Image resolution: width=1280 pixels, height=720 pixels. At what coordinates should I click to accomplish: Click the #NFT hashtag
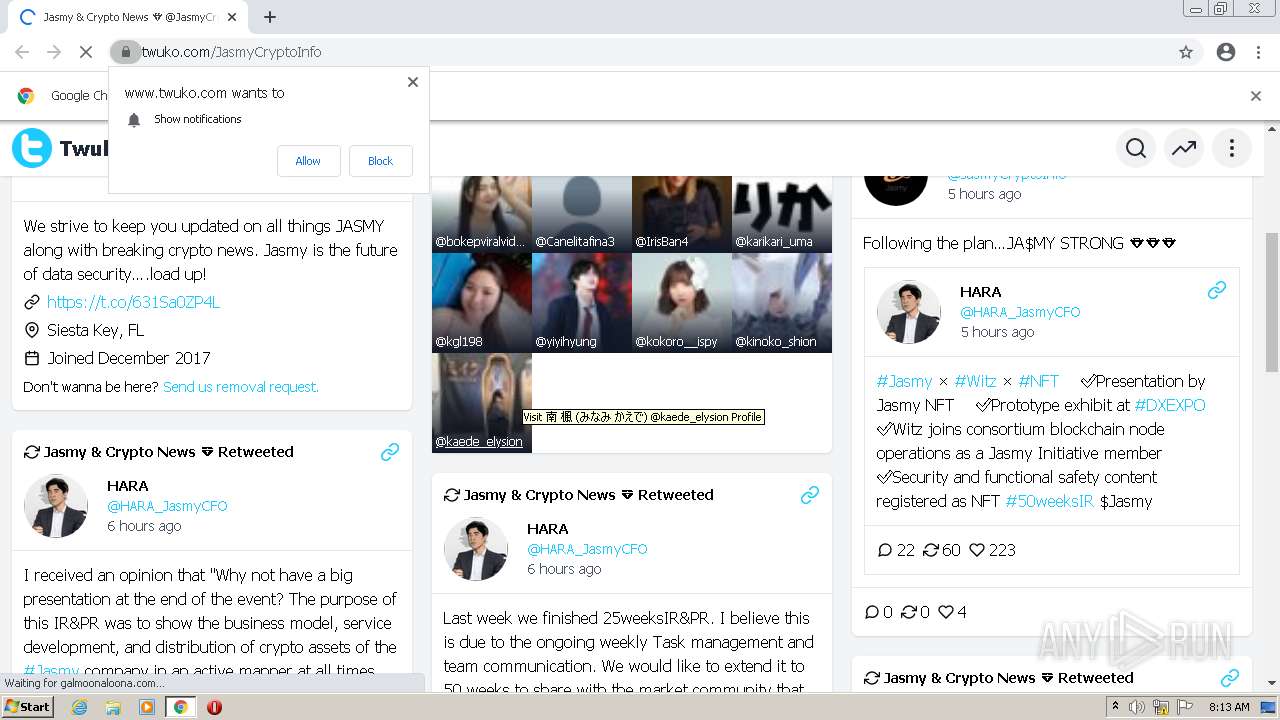1038,381
